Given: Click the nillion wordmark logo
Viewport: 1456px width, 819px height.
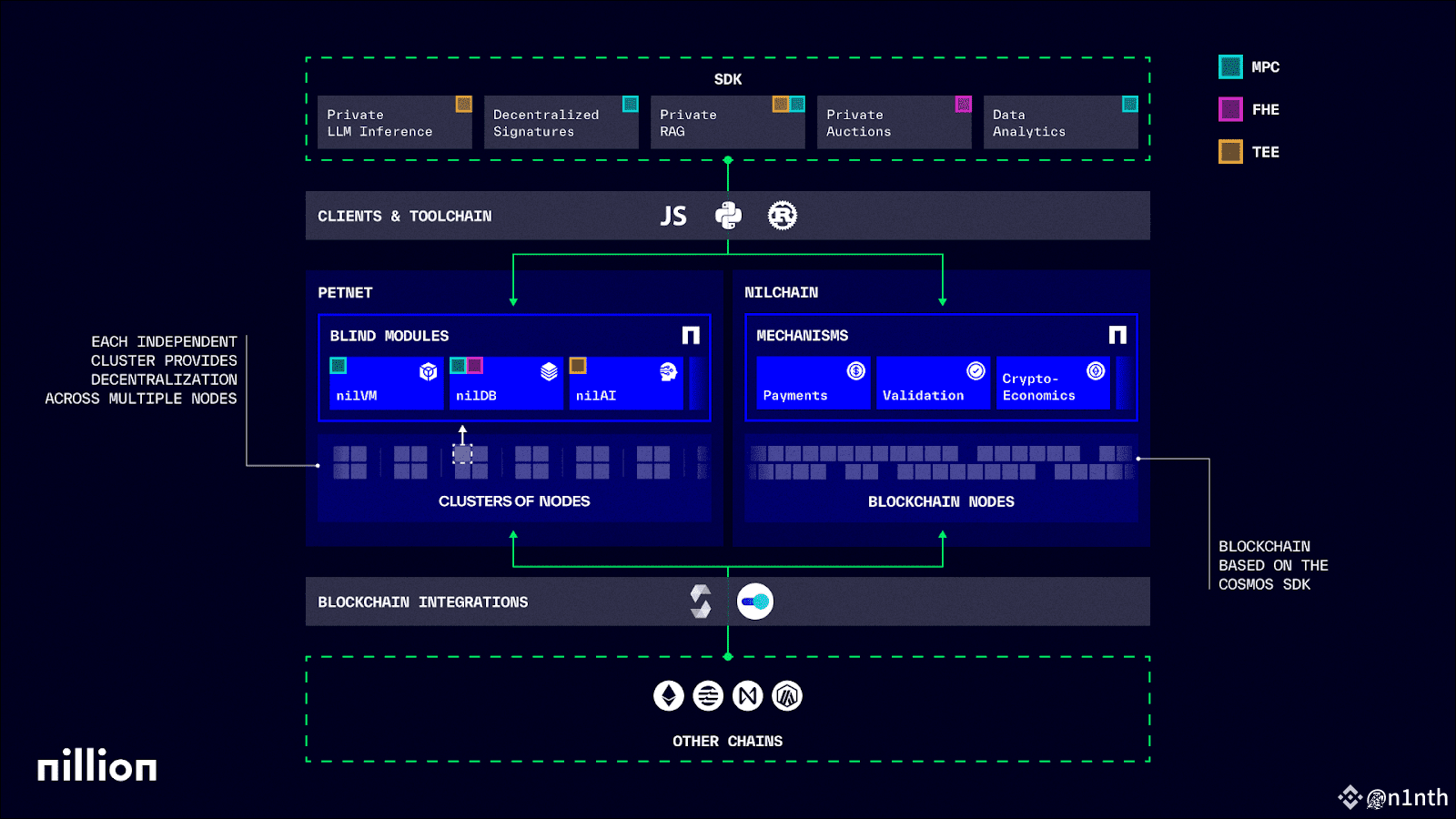Looking at the screenshot, I should click(x=97, y=765).
